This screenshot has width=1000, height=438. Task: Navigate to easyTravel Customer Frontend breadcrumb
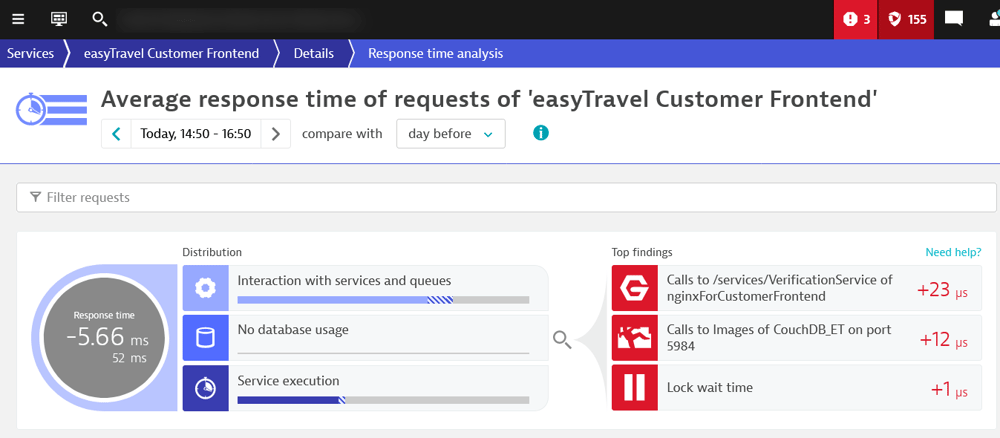pos(172,54)
